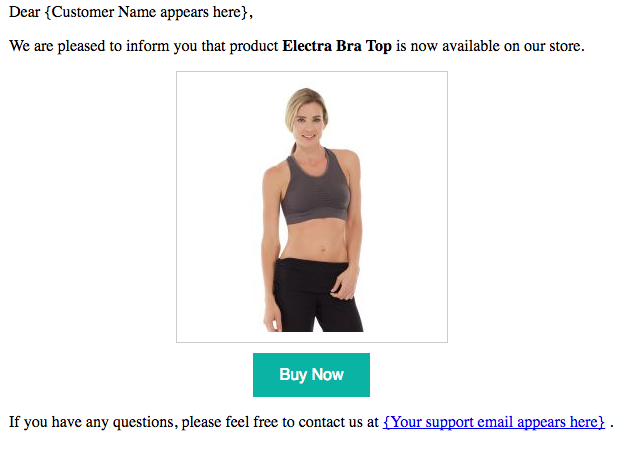Screen dimensions: 642x458
Task: Click the phrase contact us at
Action: (x=339, y=422)
